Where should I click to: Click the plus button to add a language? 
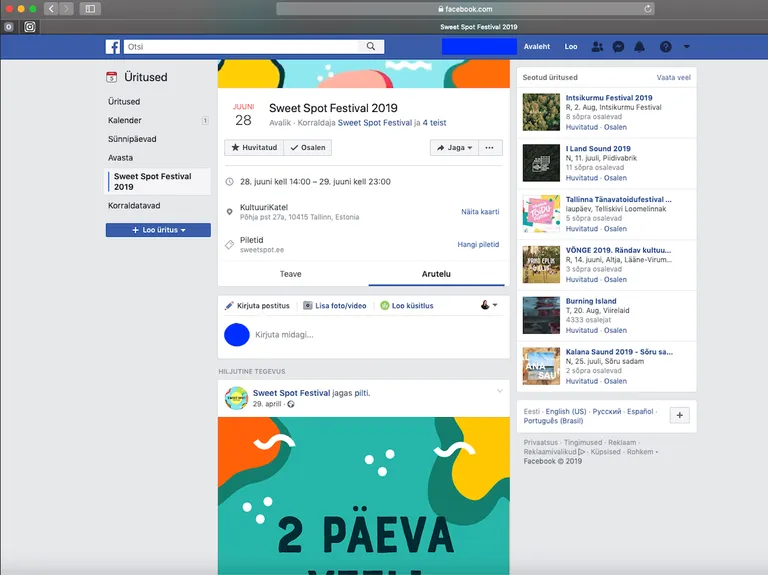tap(679, 415)
